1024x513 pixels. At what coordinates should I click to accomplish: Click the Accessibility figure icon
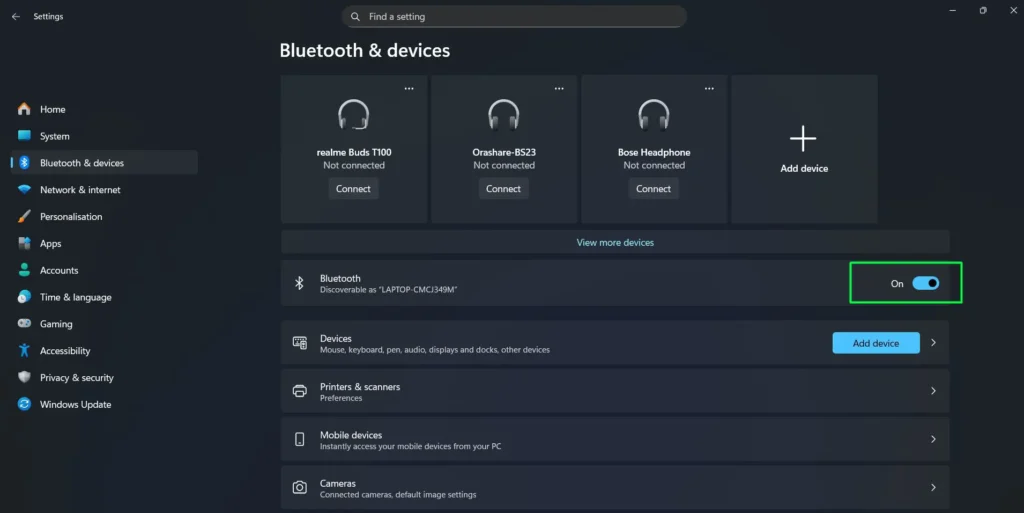[x=24, y=350]
